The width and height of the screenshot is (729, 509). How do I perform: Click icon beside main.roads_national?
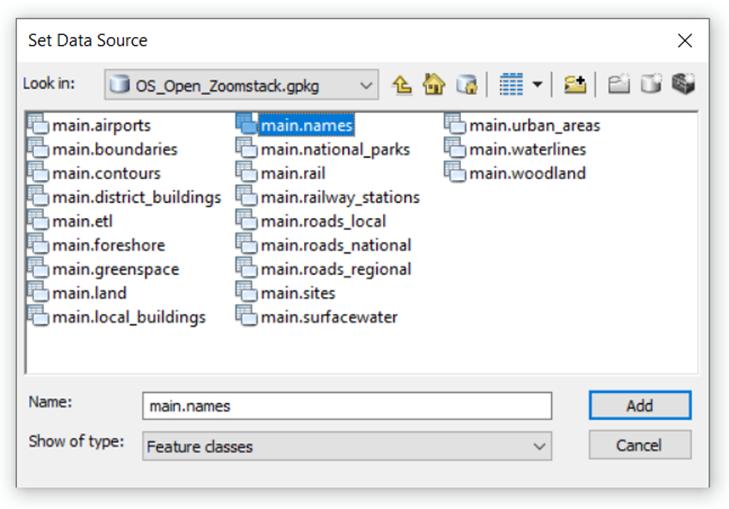(x=246, y=244)
